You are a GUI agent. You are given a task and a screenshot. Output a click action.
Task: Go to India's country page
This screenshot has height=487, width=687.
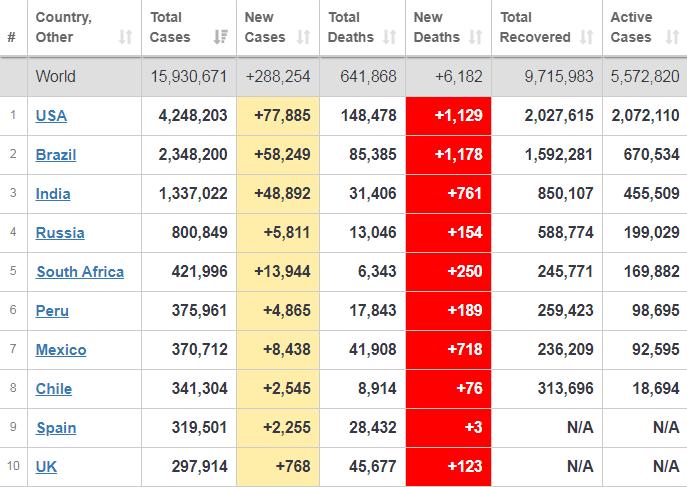tap(53, 194)
